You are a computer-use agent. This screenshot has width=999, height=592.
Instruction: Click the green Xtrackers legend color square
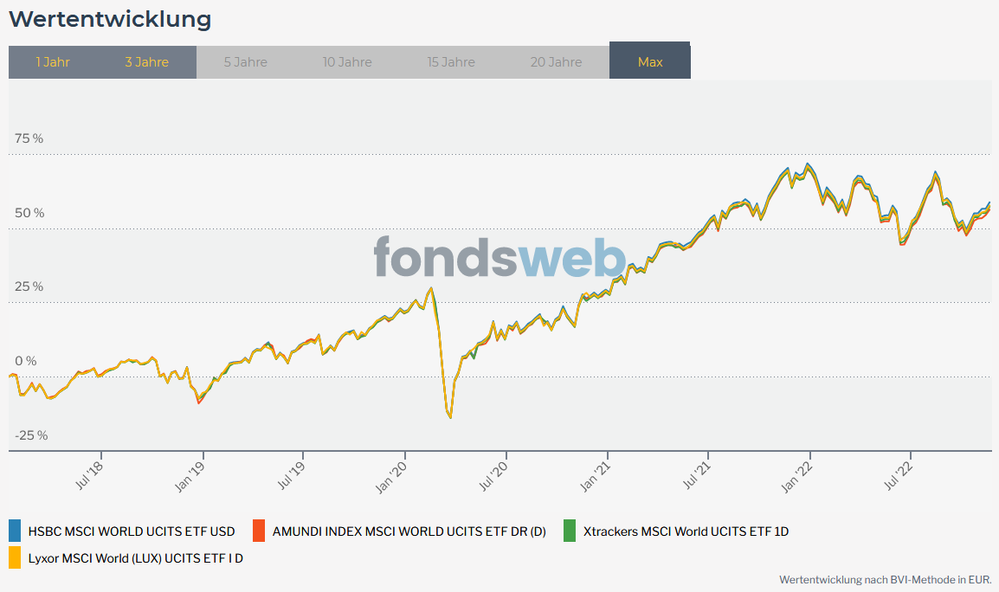(x=570, y=531)
